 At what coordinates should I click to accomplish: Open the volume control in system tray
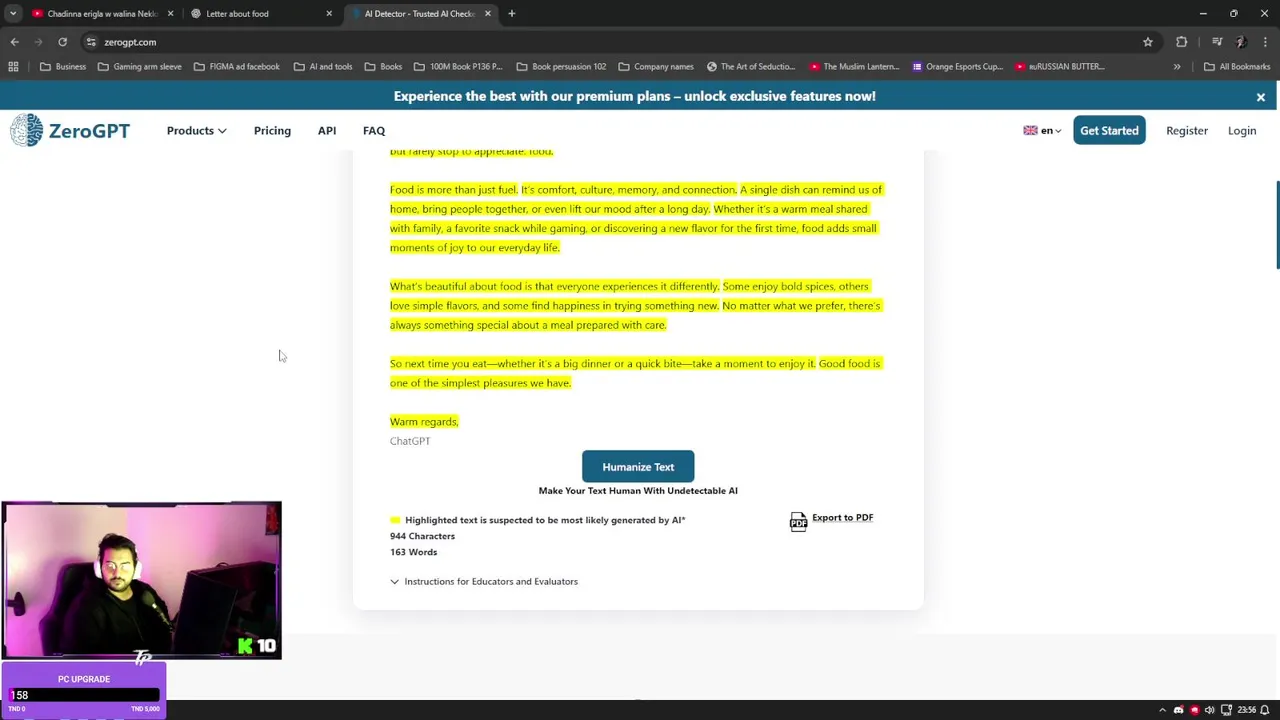[x=1210, y=710]
